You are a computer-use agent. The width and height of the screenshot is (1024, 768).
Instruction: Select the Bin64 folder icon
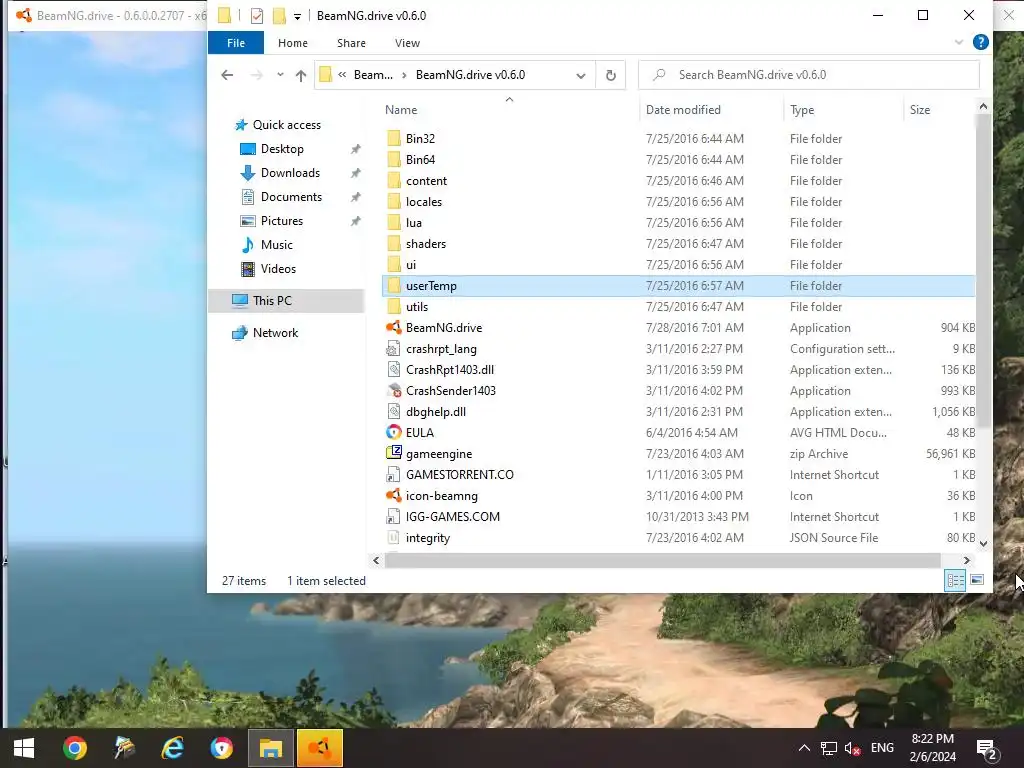[x=394, y=159]
